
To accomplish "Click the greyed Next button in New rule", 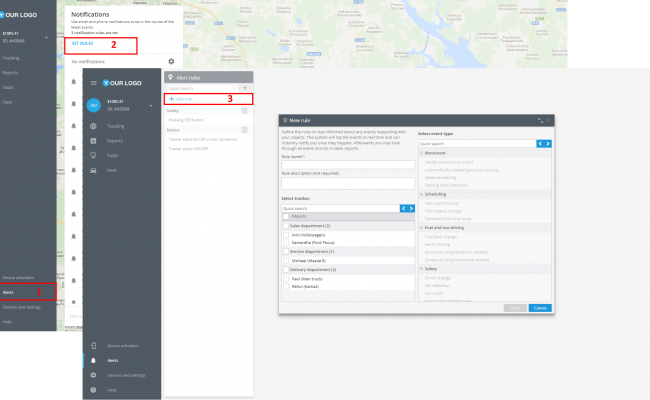I will (x=515, y=308).
